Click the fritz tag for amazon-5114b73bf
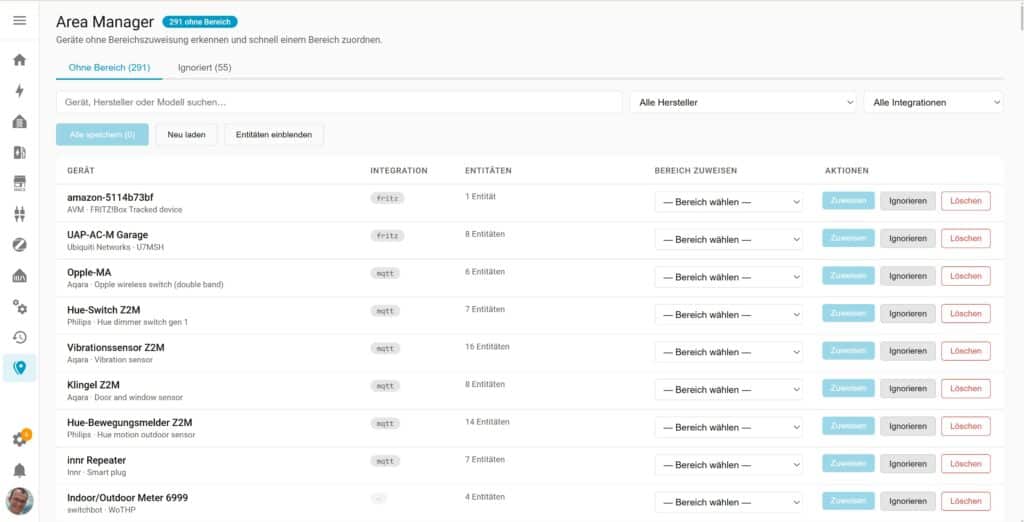Image resolution: width=1024 pixels, height=522 pixels. click(x=387, y=198)
